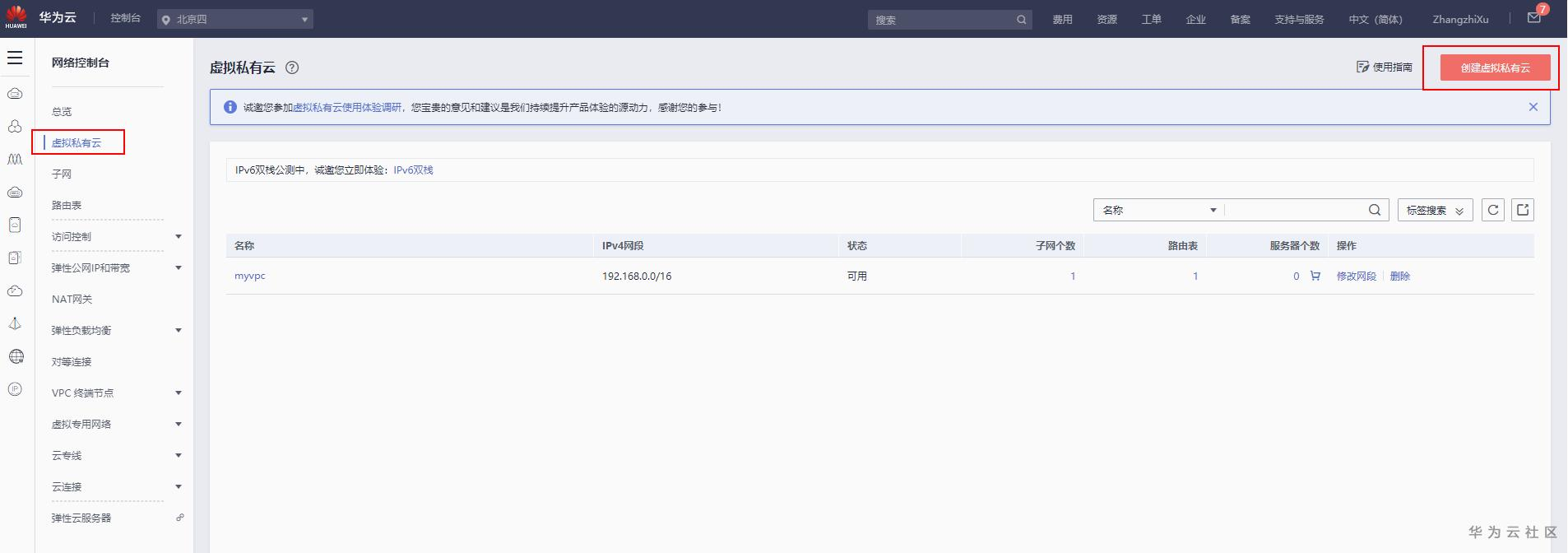Open the hamburger service list menu
The width and height of the screenshot is (1568, 553).
[x=15, y=58]
